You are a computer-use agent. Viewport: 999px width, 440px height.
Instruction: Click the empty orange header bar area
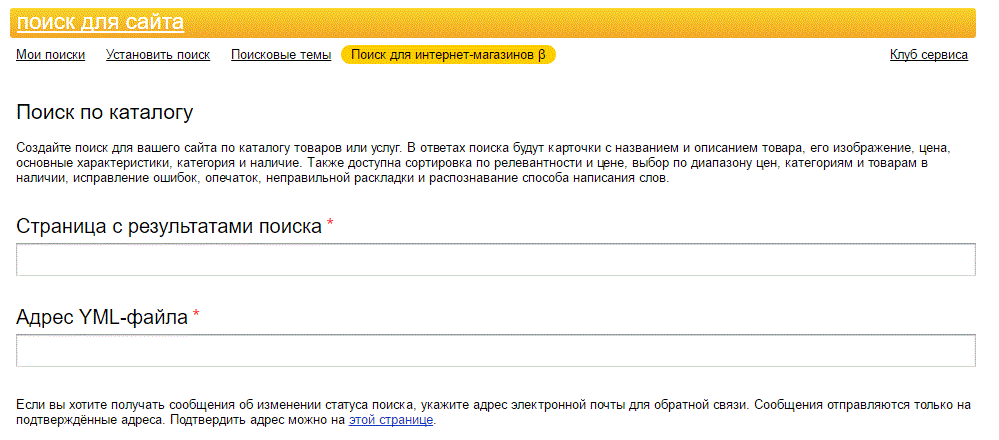(x=580, y=23)
